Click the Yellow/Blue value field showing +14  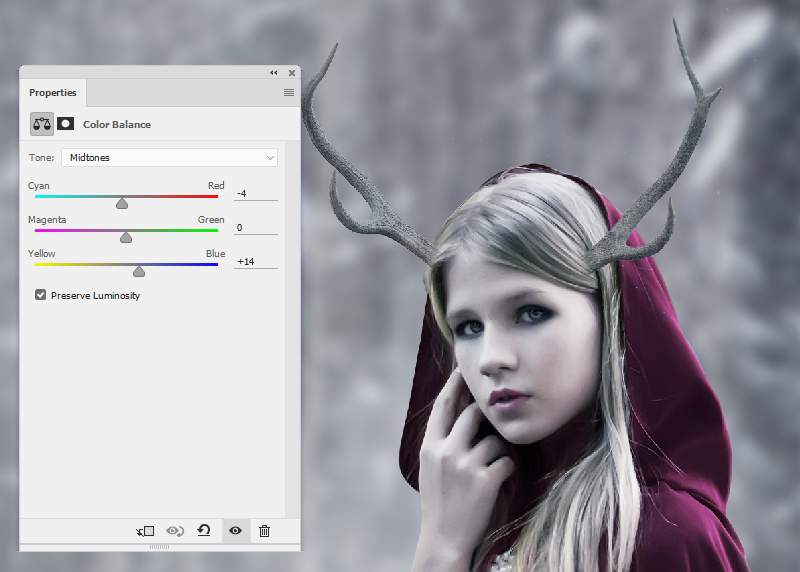[255, 262]
